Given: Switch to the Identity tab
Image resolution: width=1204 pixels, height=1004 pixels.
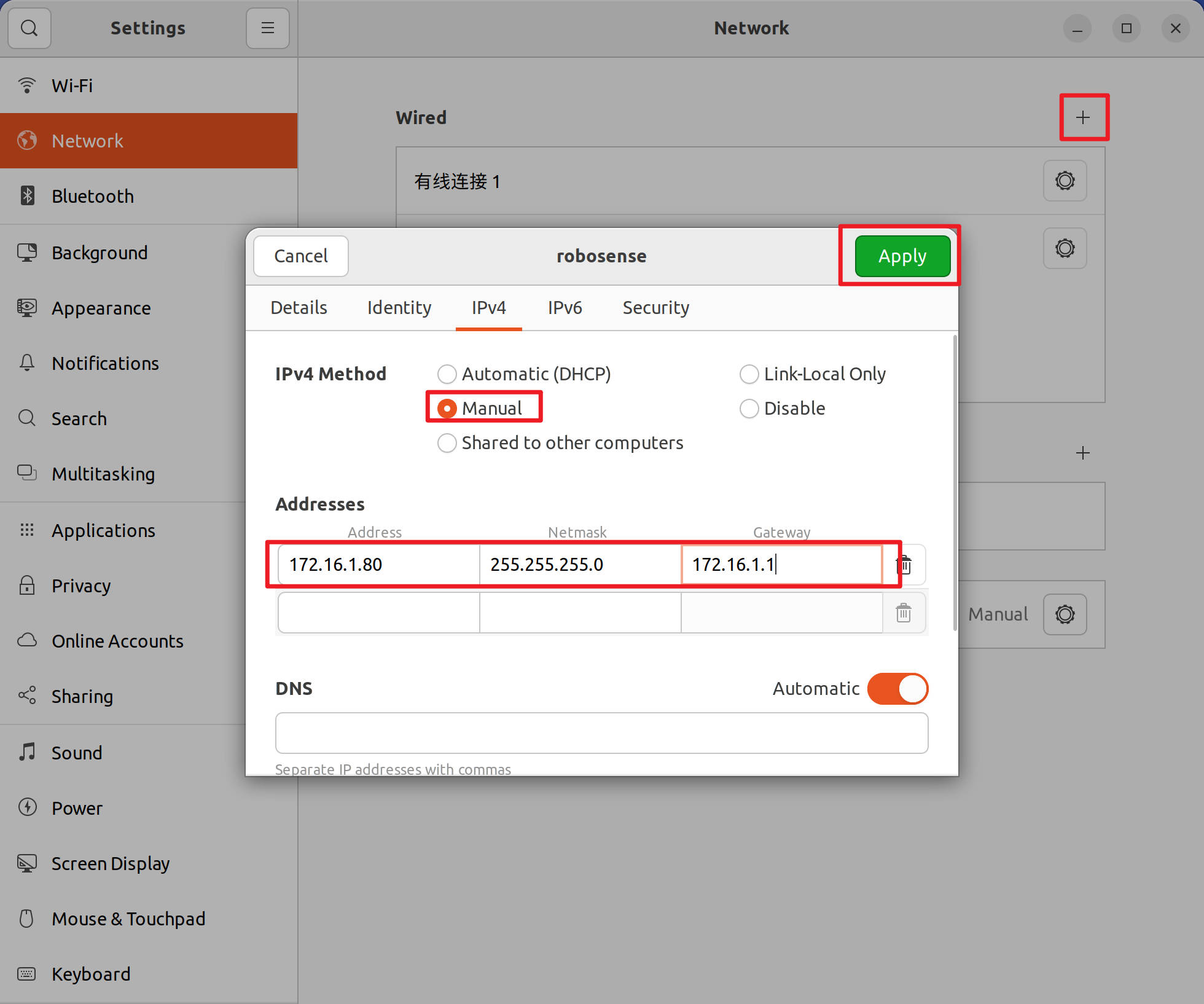Looking at the screenshot, I should [x=399, y=308].
